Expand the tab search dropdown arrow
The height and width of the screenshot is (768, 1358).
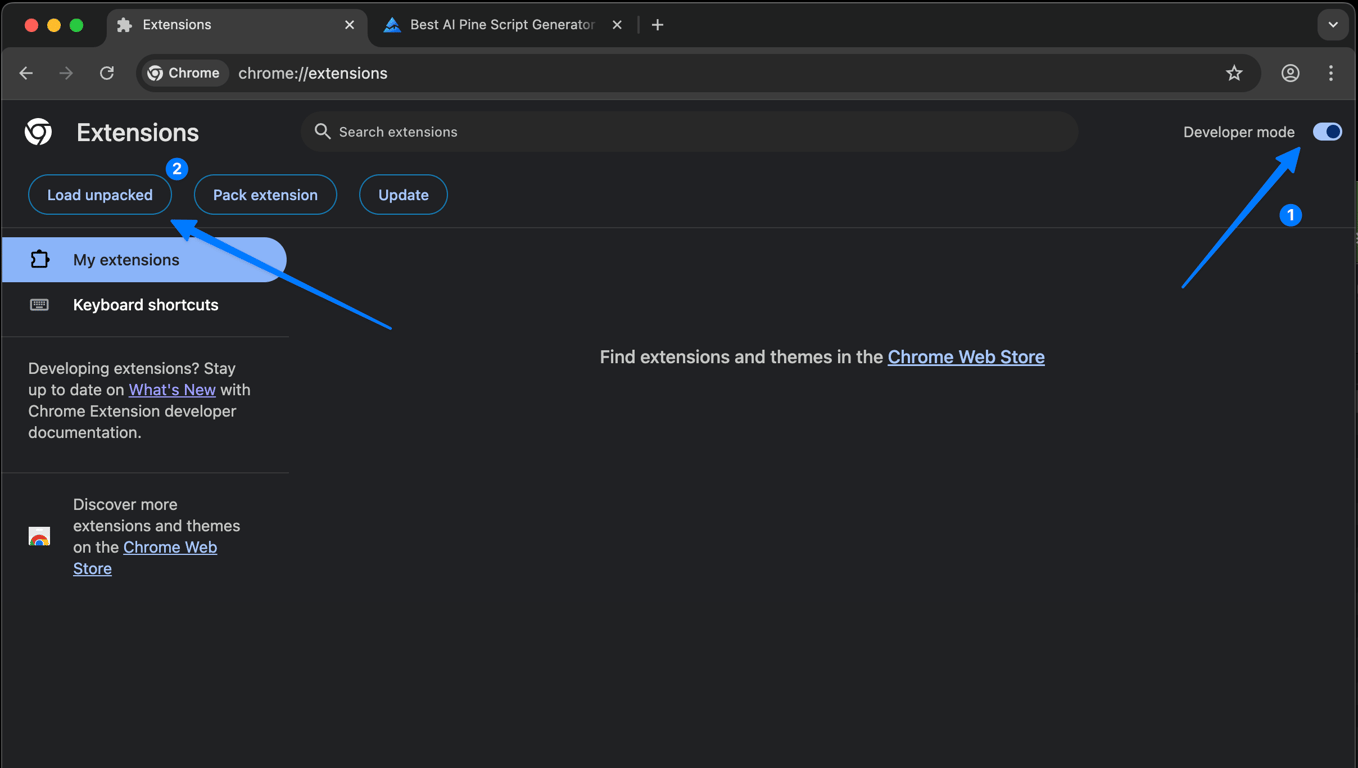tap(1332, 25)
